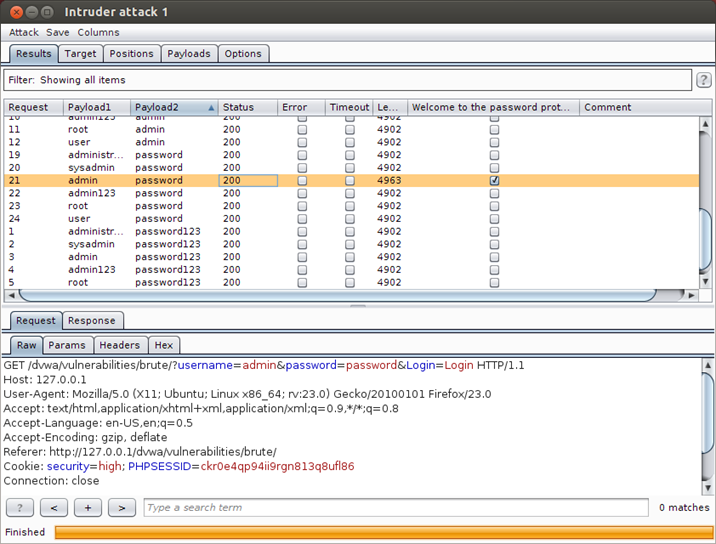
Task: Click the results table horizontal scrollbar
Action: tap(337, 295)
